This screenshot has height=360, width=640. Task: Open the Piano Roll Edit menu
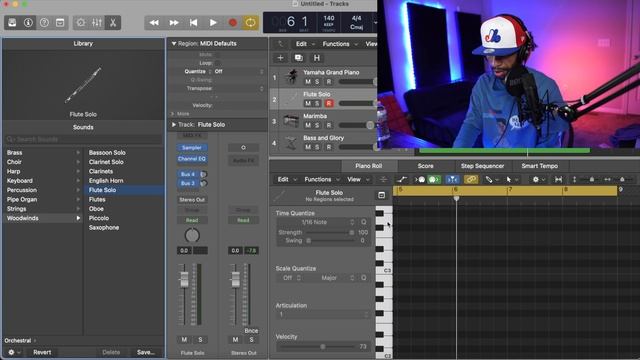pos(287,179)
